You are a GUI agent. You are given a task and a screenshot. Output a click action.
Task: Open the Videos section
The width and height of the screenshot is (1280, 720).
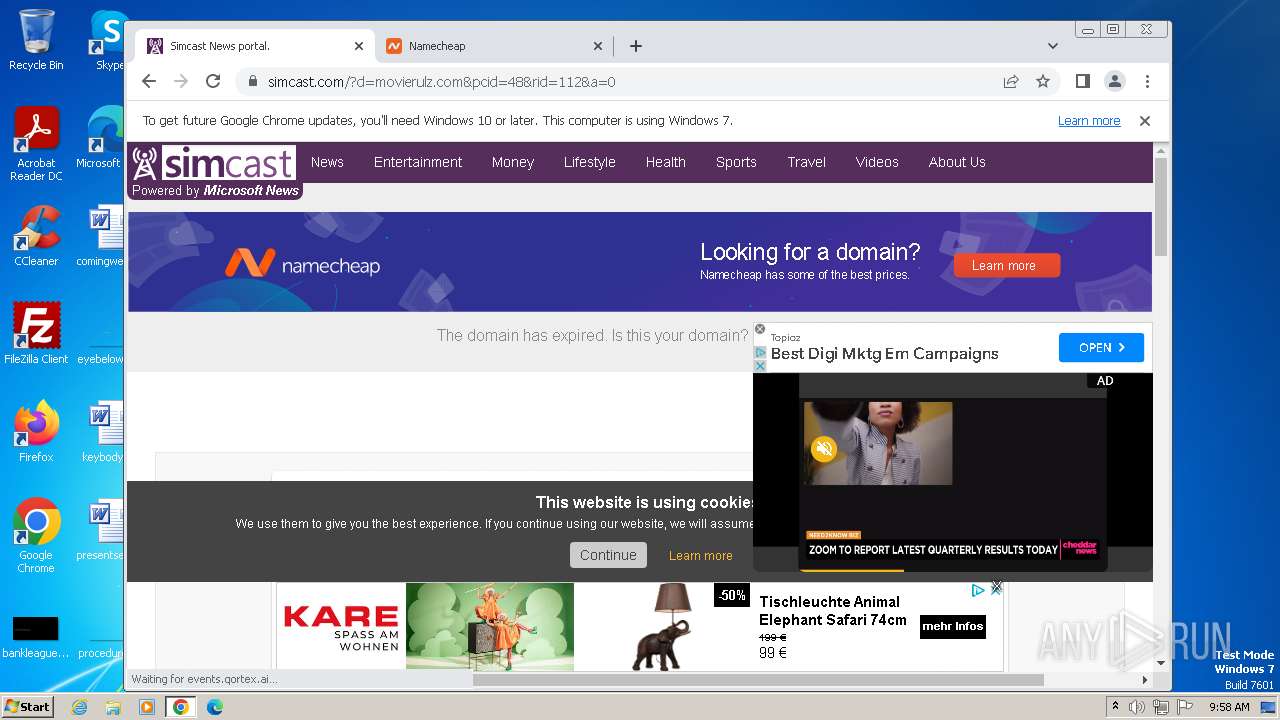877,162
